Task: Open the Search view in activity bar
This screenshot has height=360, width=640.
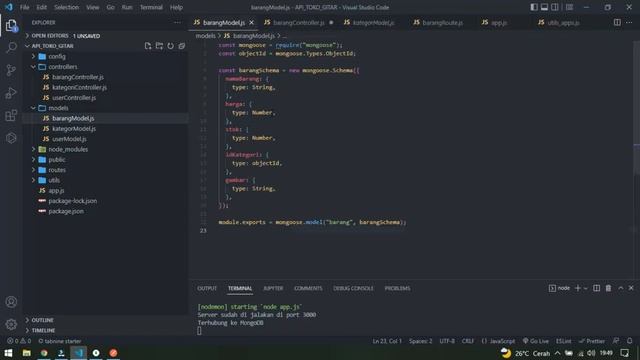Action: [11, 48]
